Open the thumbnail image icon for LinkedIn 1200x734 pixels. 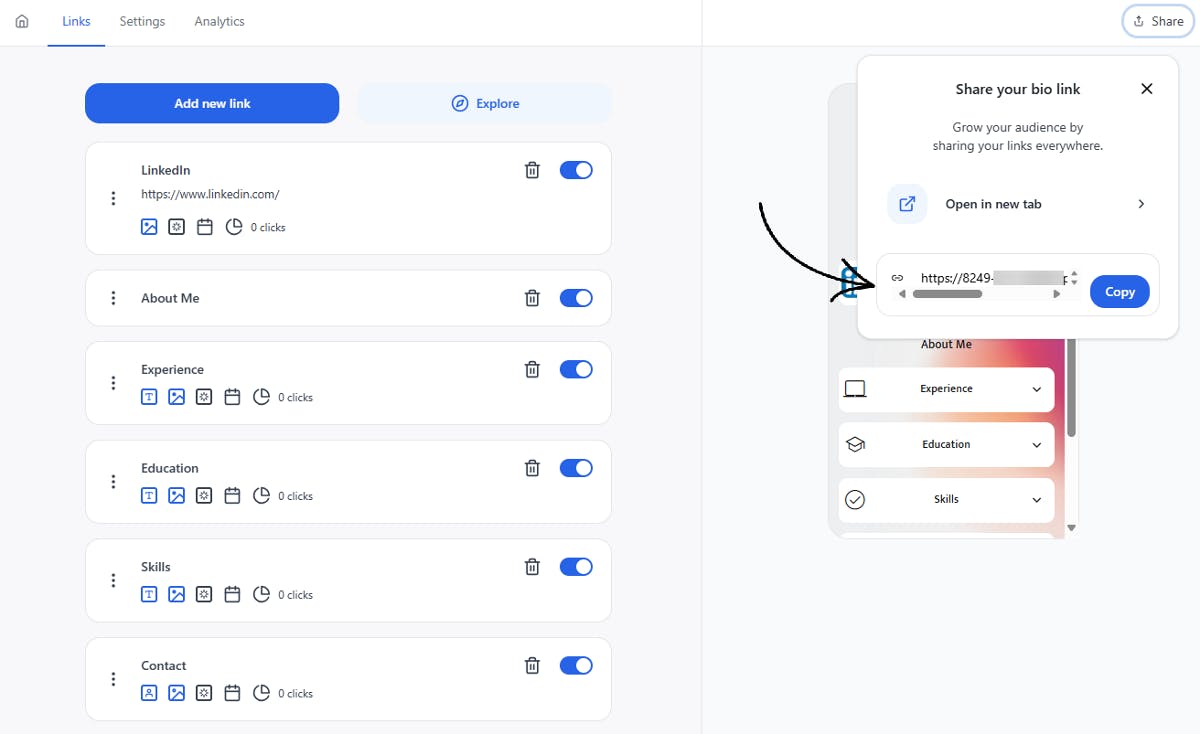149,227
